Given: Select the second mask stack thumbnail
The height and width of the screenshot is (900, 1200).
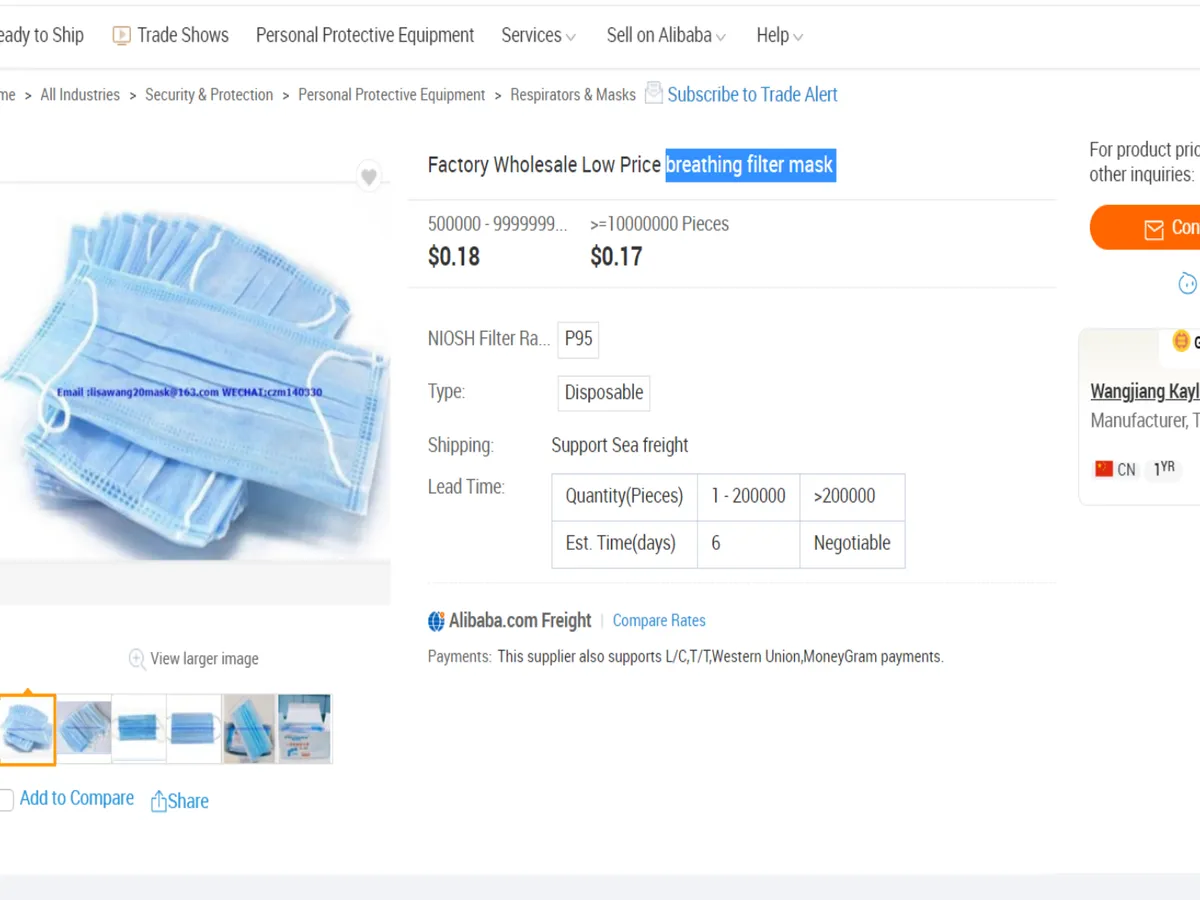Looking at the screenshot, I should [84, 729].
